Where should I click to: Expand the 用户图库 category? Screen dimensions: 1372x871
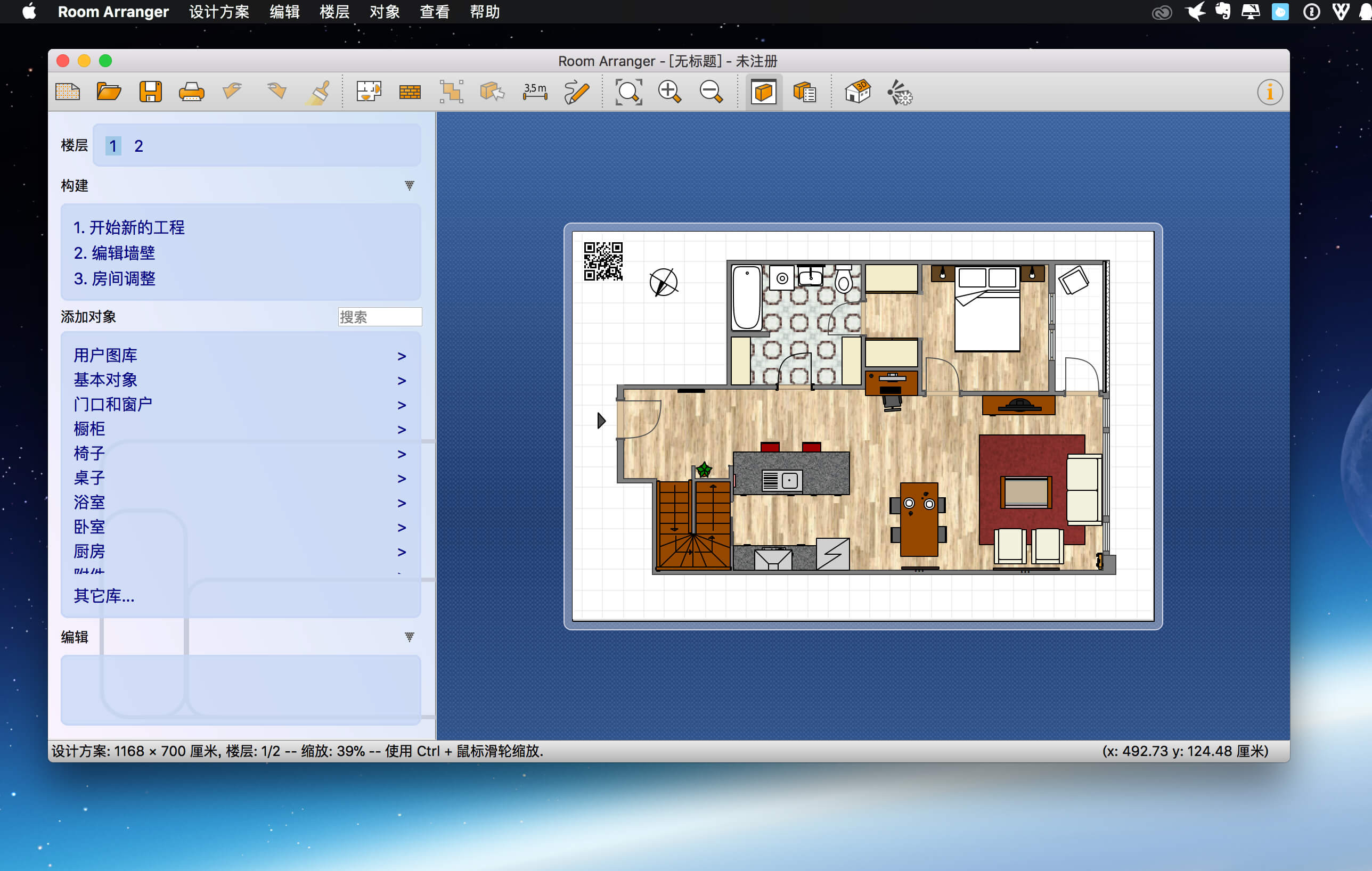(240, 356)
